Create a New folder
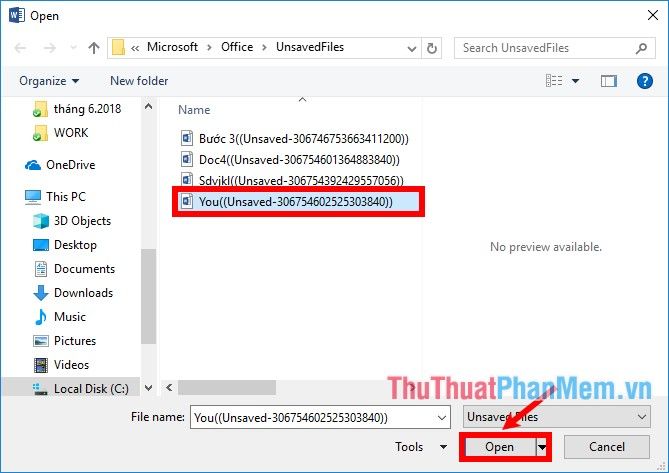 click(139, 81)
